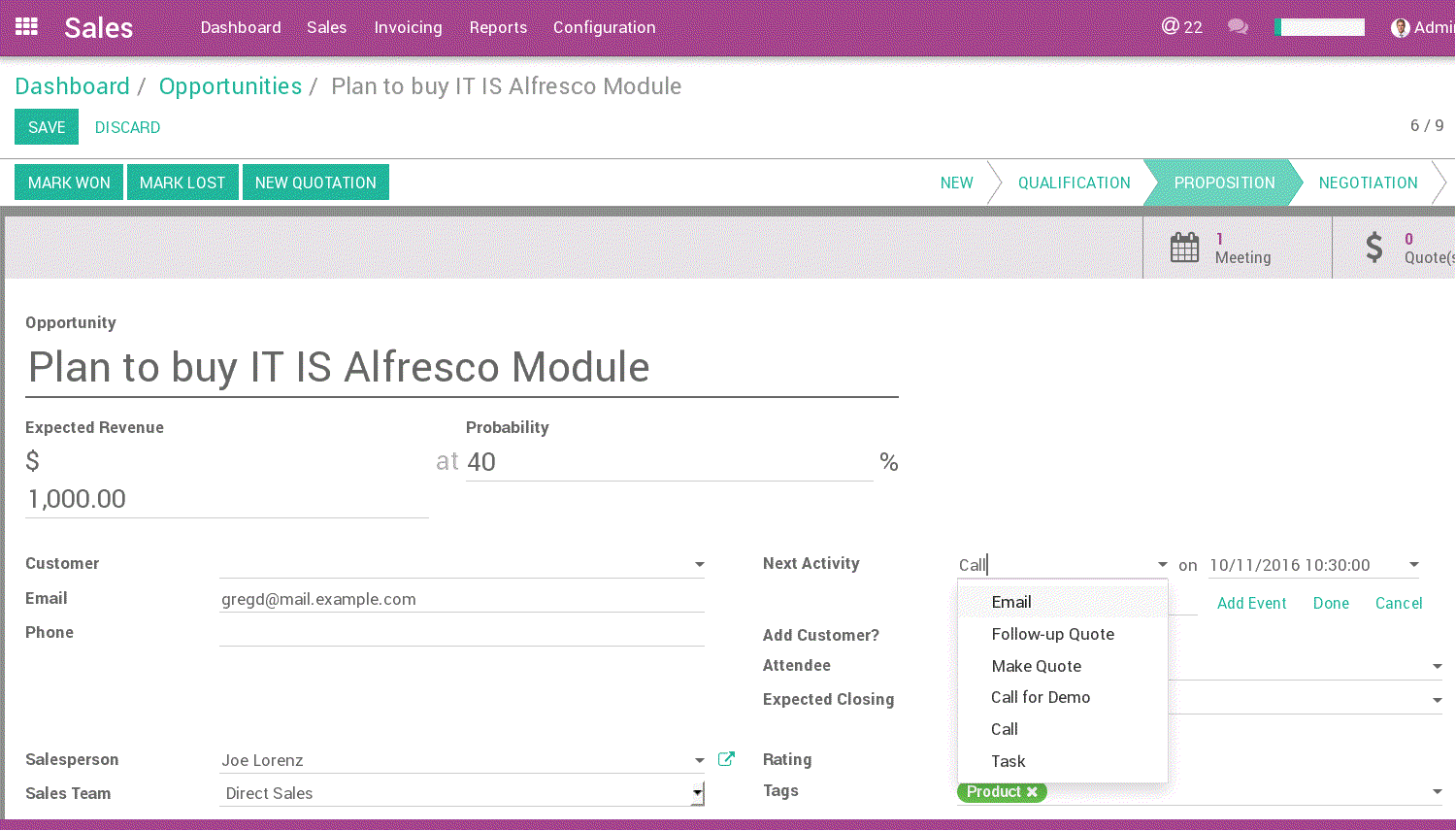Screen dimensions: 1456x831
Task: Open the Expected Closing date dropdown
Action: click(x=1437, y=701)
